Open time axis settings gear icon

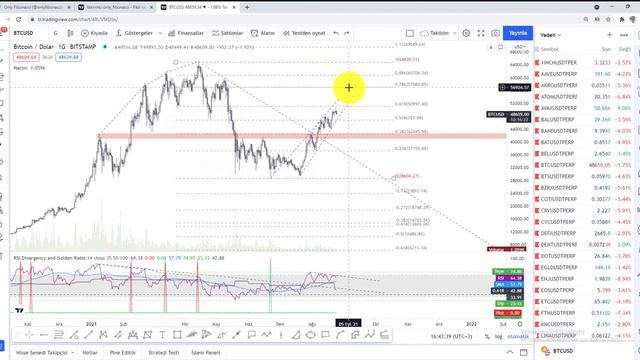point(520,324)
